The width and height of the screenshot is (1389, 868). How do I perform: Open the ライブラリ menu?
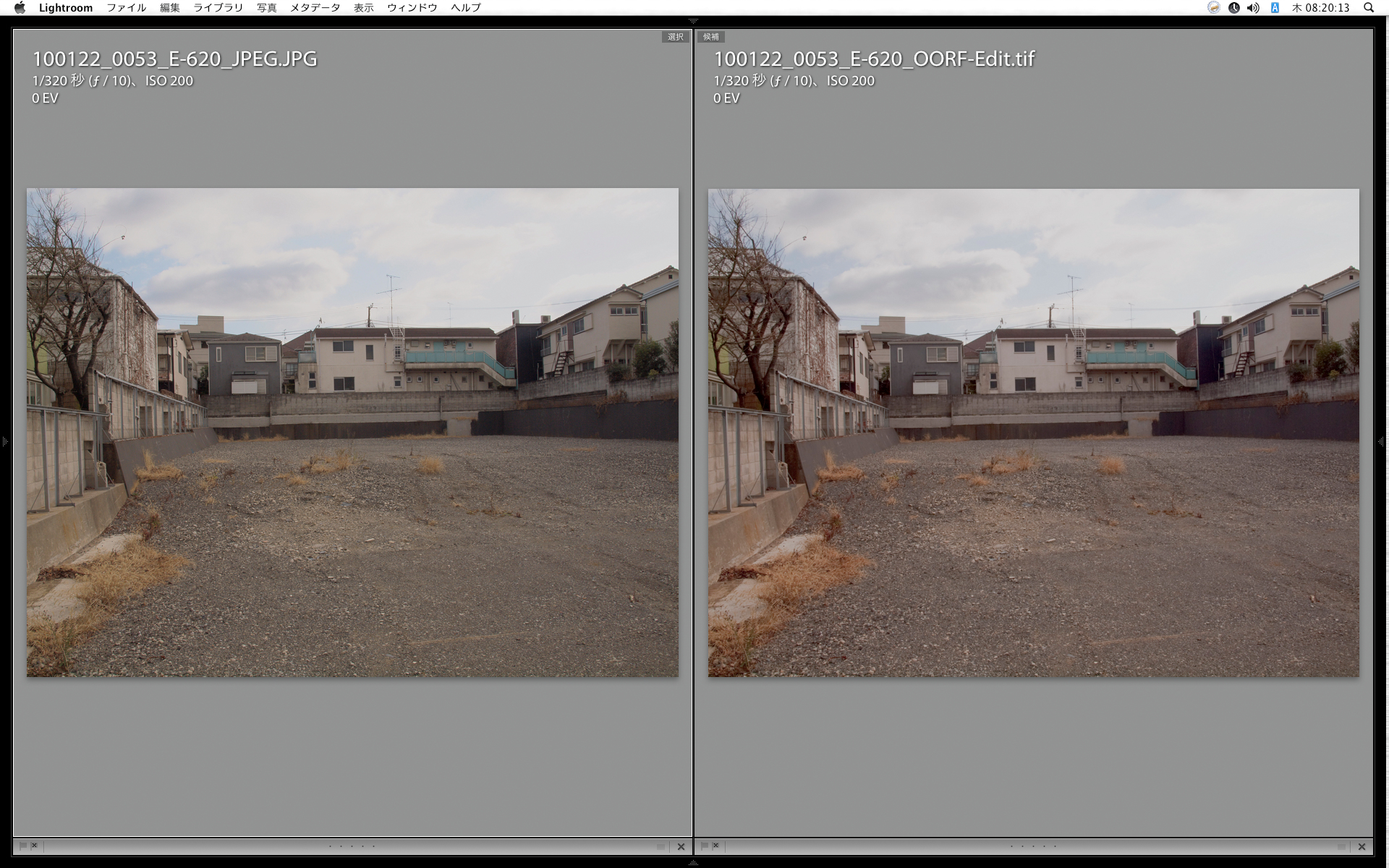pos(218,8)
